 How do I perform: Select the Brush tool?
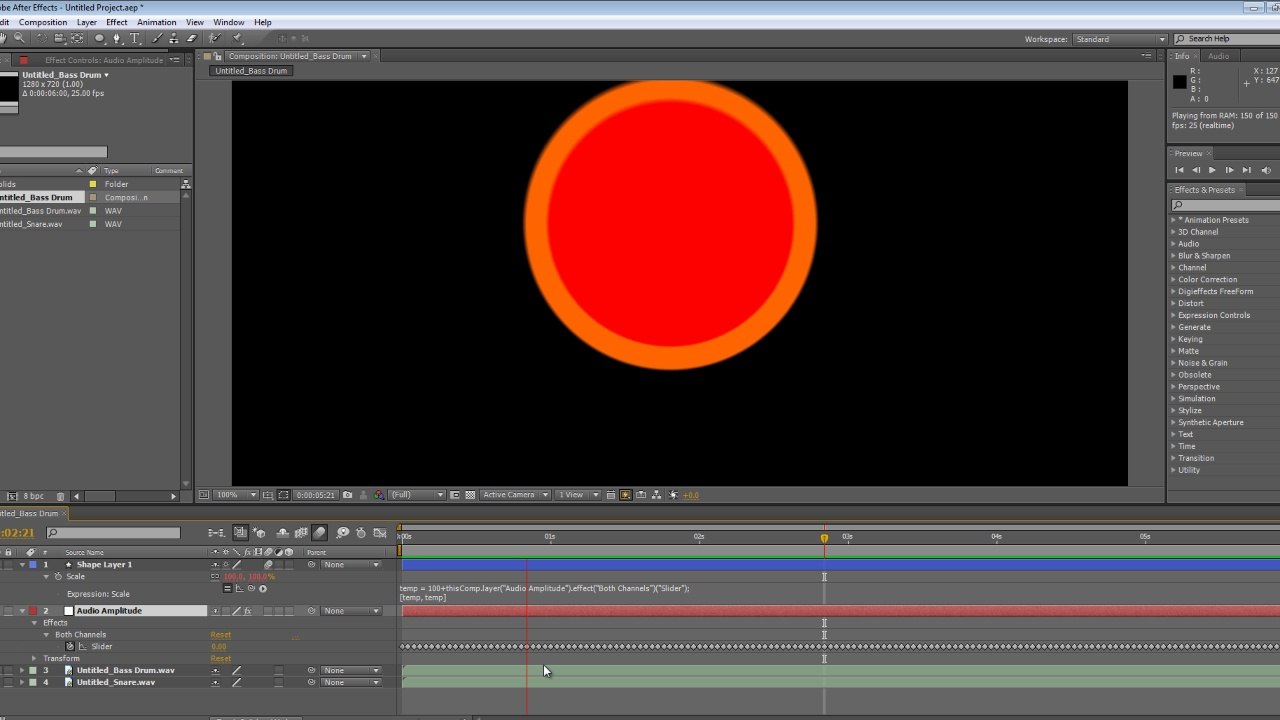(x=157, y=38)
